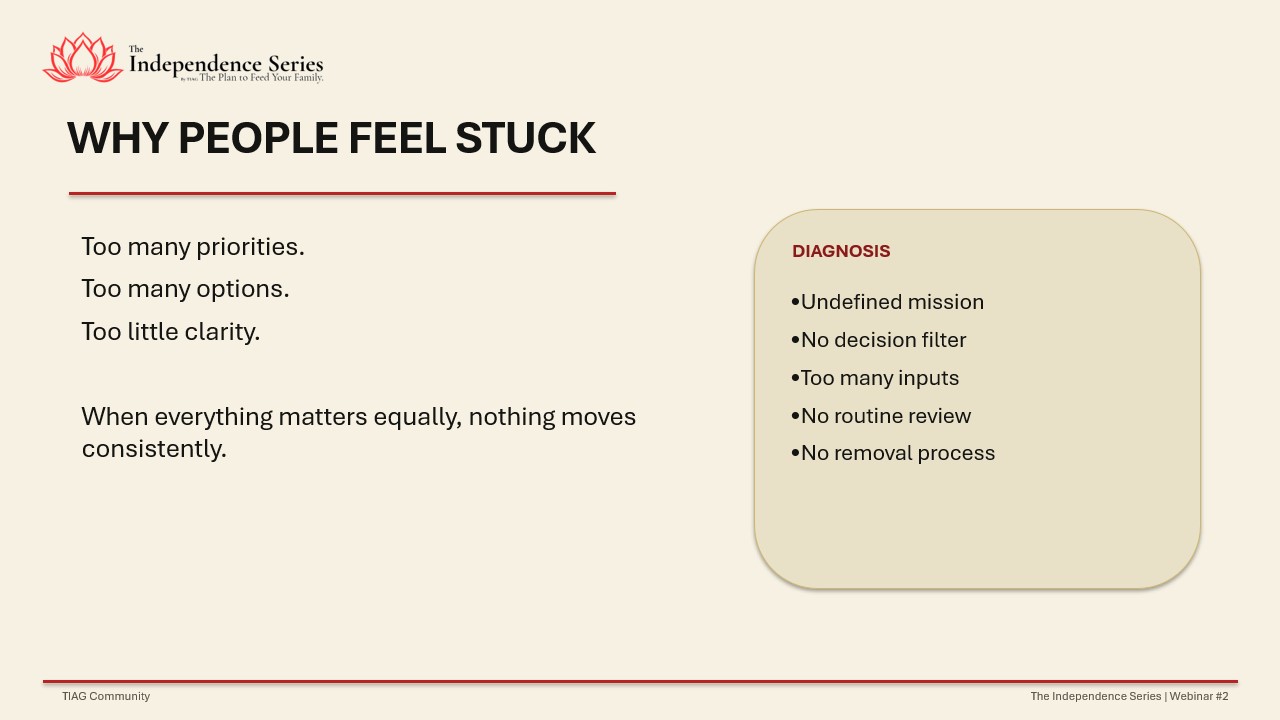Select the 'Too many options.' text line
Viewport: 1280px width, 720px height.
(185, 289)
